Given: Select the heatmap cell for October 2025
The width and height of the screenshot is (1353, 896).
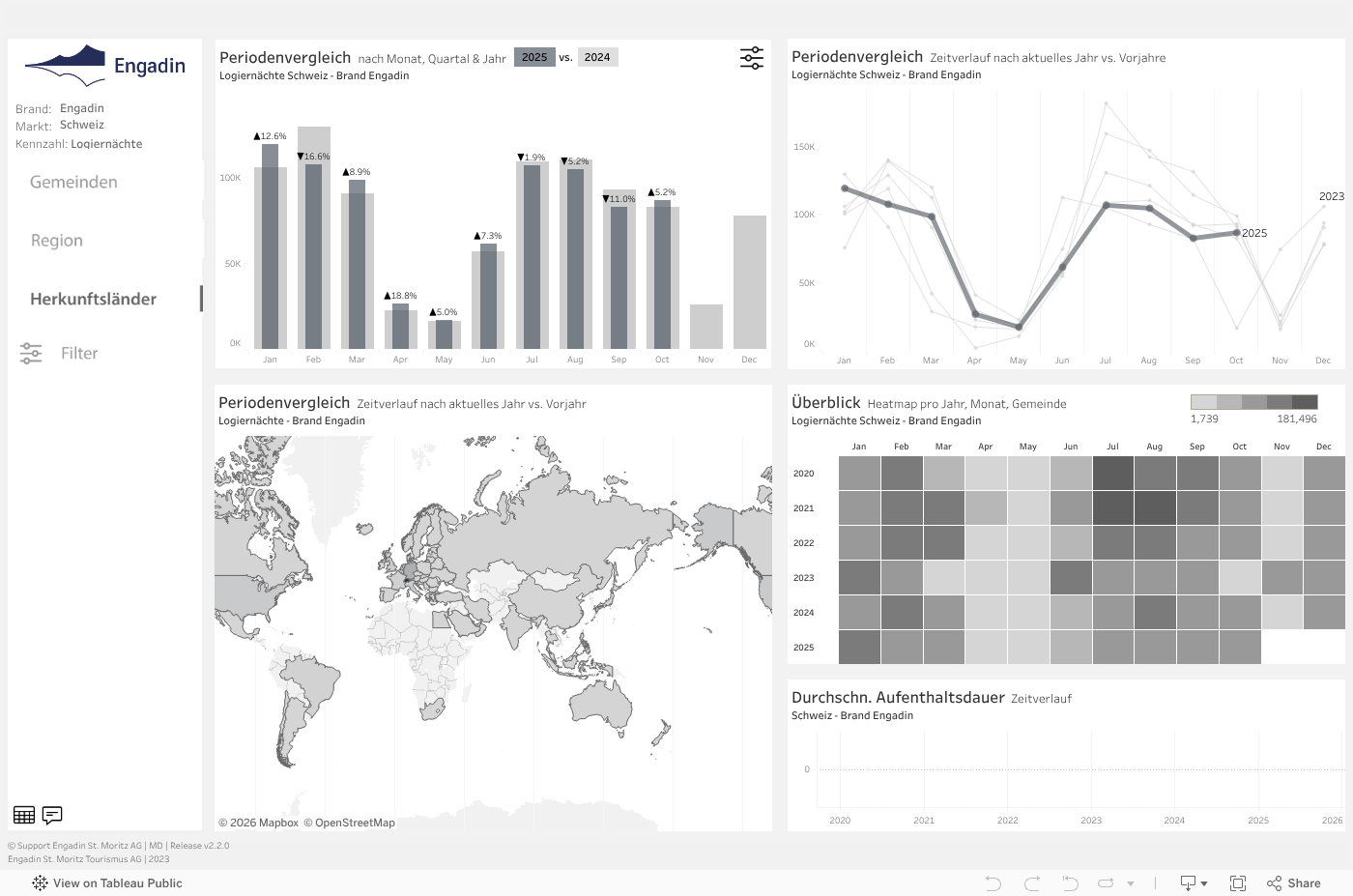Looking at the screenshot, I should (1240, 648).
